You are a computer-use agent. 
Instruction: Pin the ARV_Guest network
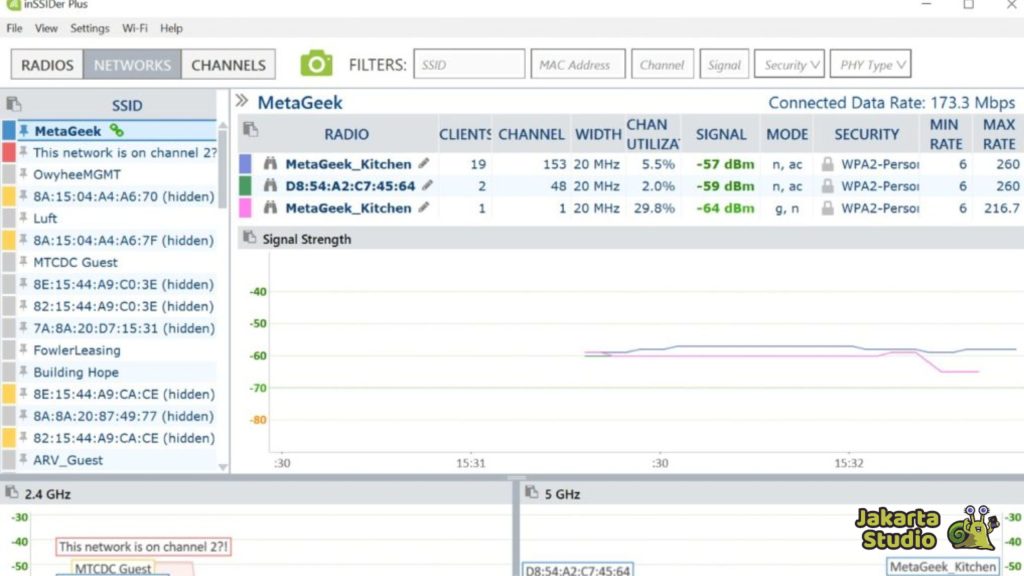pos(24,459)
